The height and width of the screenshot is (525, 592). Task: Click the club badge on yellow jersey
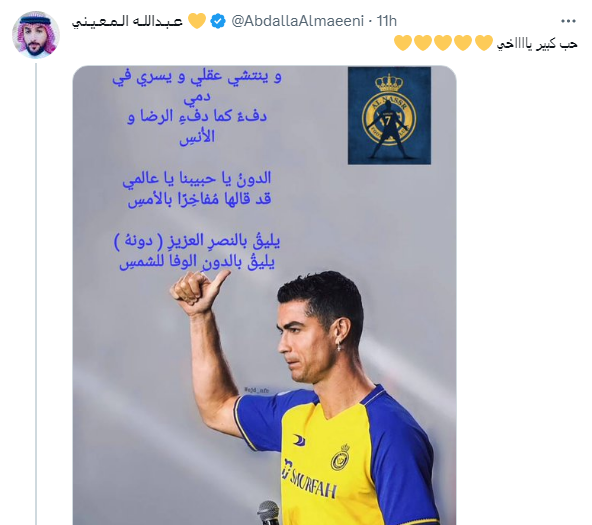click(x=341, y=457)
